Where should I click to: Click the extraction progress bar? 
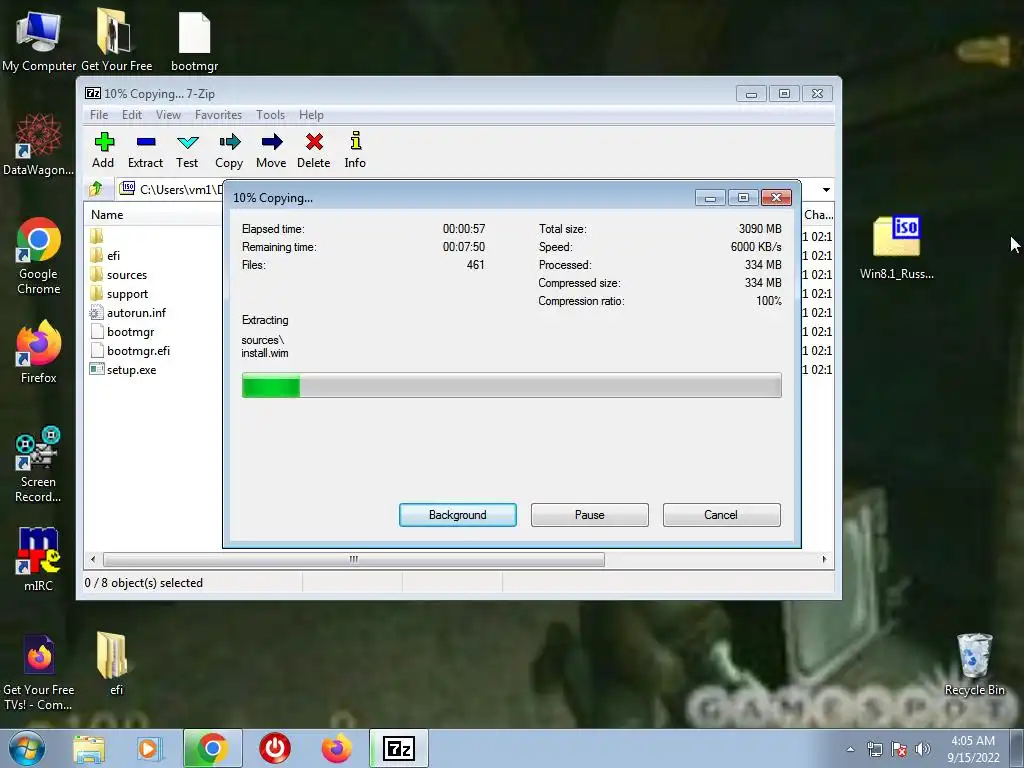tap(511, 385)
